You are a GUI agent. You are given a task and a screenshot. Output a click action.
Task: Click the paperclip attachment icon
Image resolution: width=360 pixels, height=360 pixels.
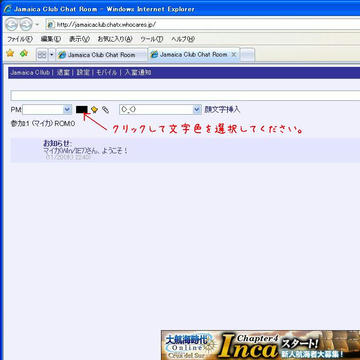[x=105, y=110]
